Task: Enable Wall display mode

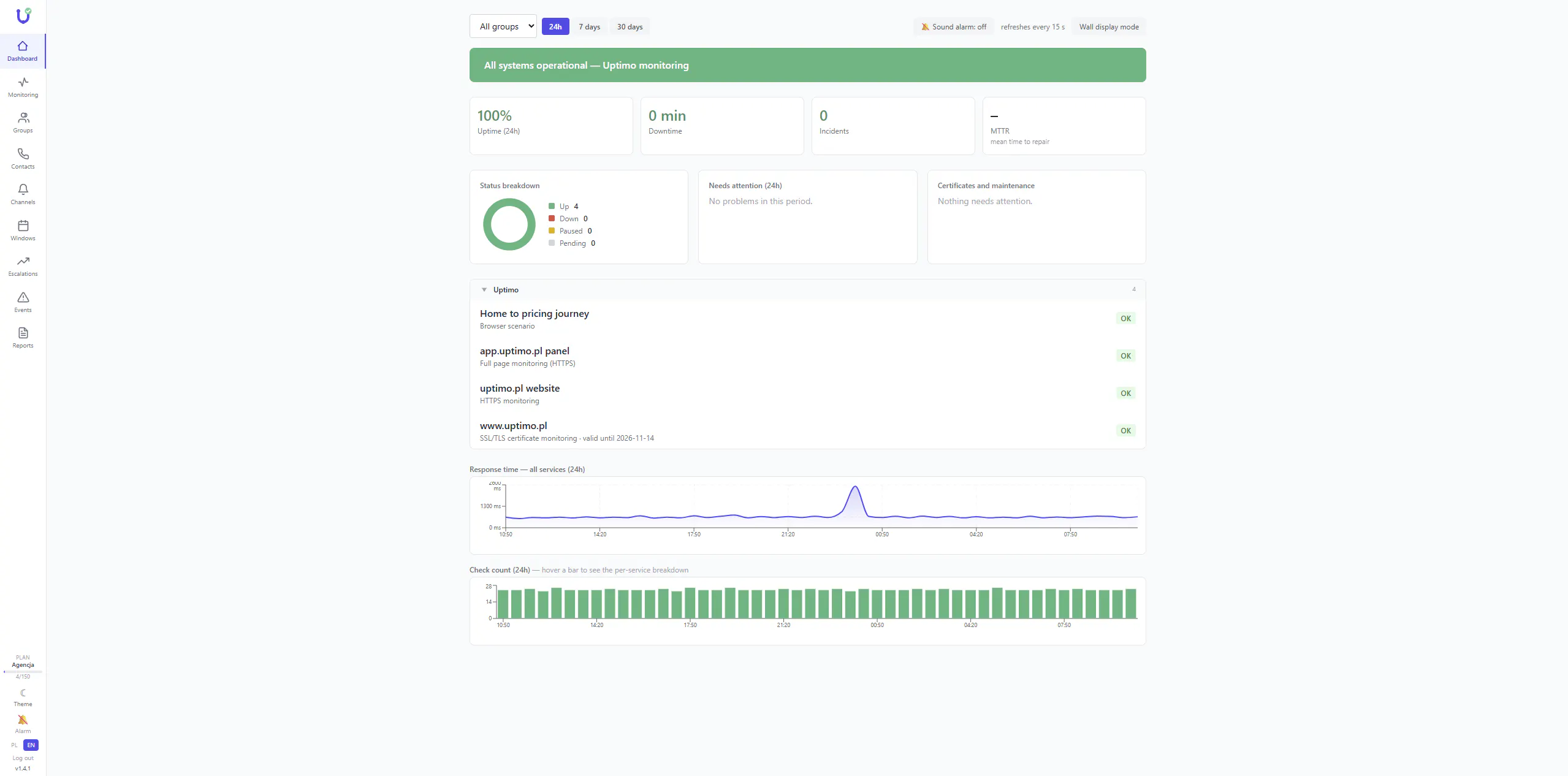Action: tap(1109, 27)
